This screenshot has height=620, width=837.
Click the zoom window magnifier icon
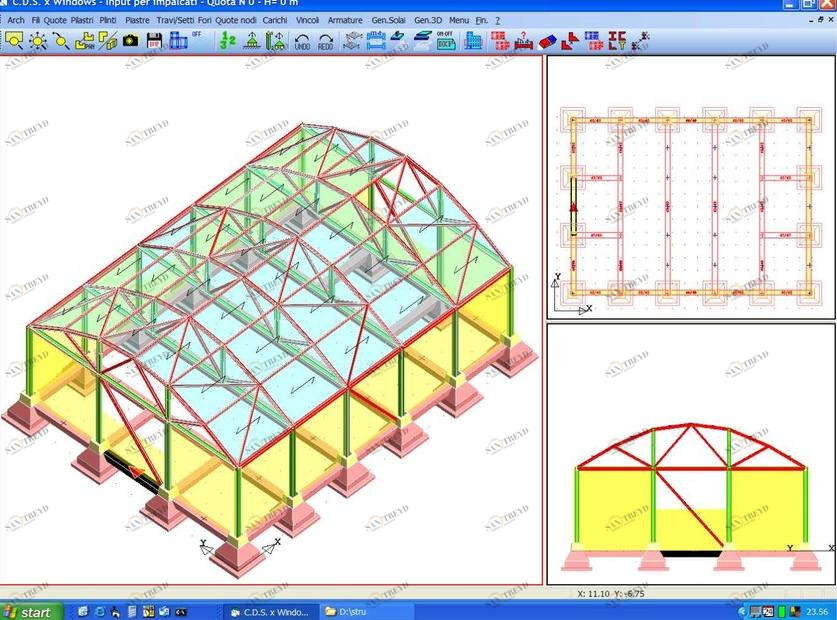click(x=15, y=41)
